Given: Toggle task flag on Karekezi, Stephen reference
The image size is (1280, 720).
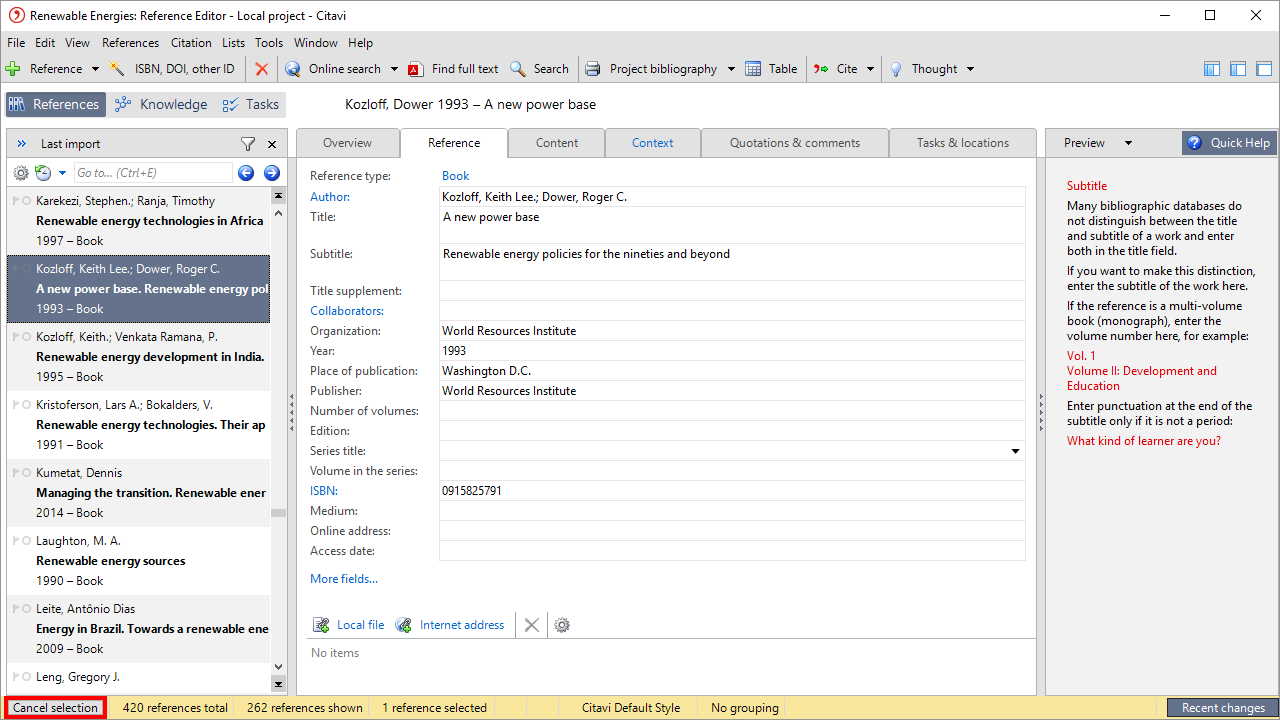Looking at the screenshot, I should pos(15,201).
